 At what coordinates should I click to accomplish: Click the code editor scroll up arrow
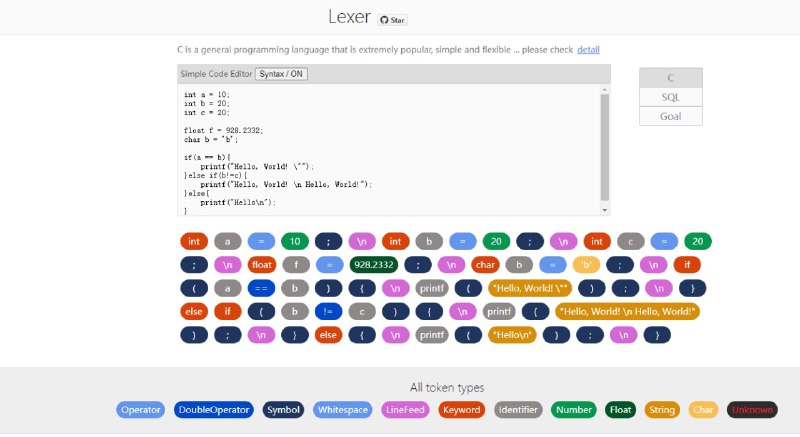[x=604, y=90]
